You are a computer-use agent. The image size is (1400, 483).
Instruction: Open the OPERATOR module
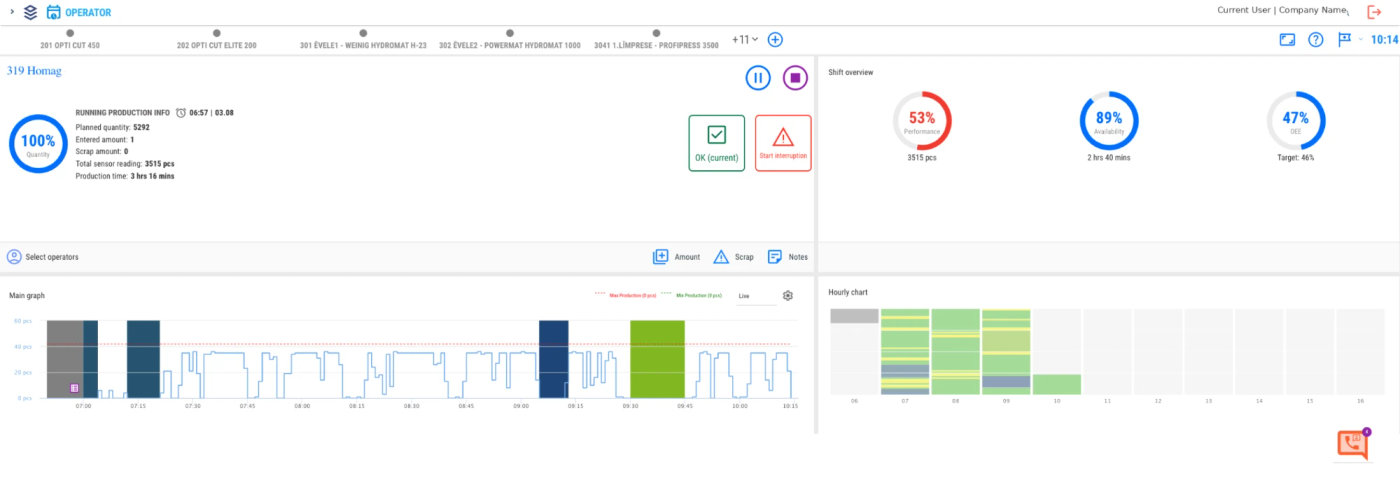coord(79,13)
